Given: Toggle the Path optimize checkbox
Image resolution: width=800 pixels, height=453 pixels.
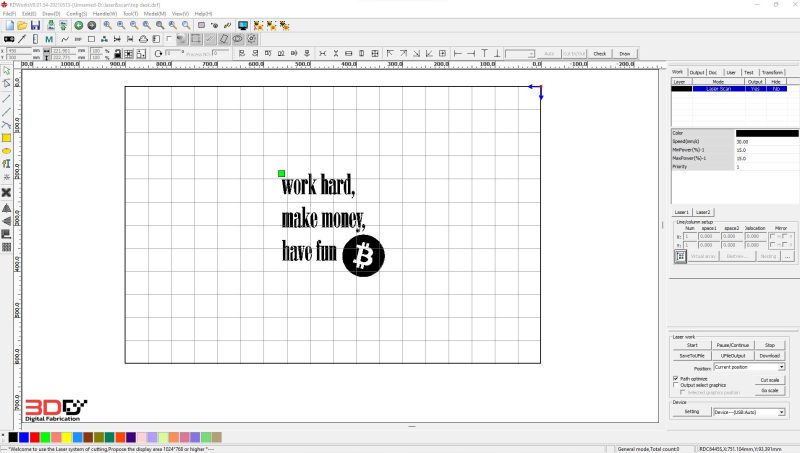Looking at the screenshot, I should click(676, 379).
